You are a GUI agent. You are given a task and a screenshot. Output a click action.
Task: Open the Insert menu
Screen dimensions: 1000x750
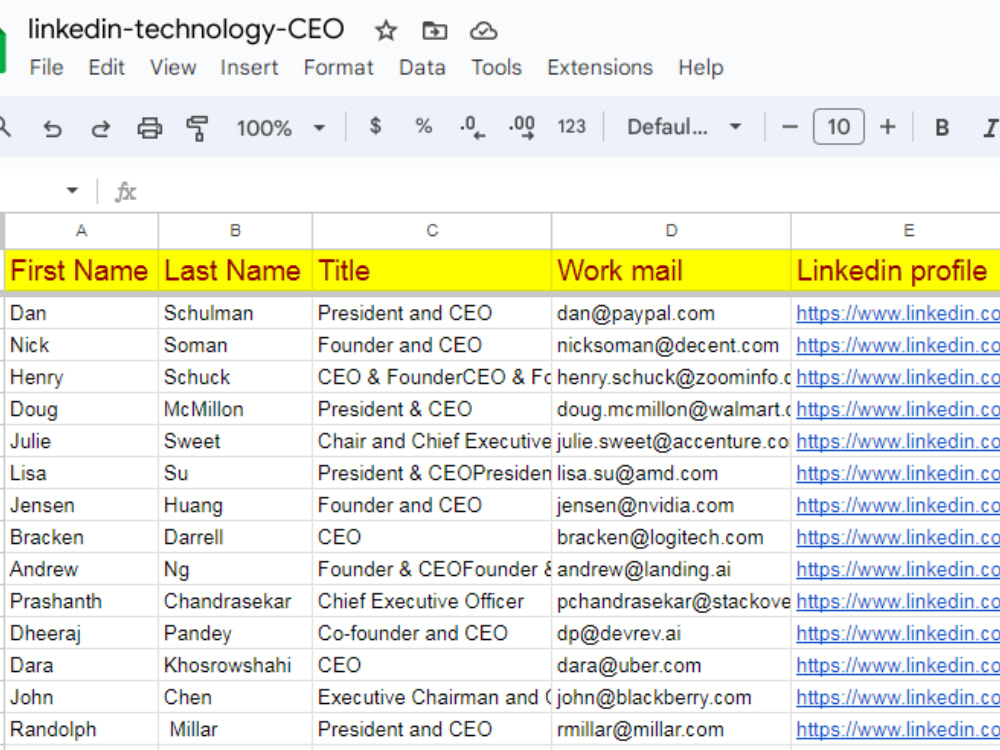point(249,68)
